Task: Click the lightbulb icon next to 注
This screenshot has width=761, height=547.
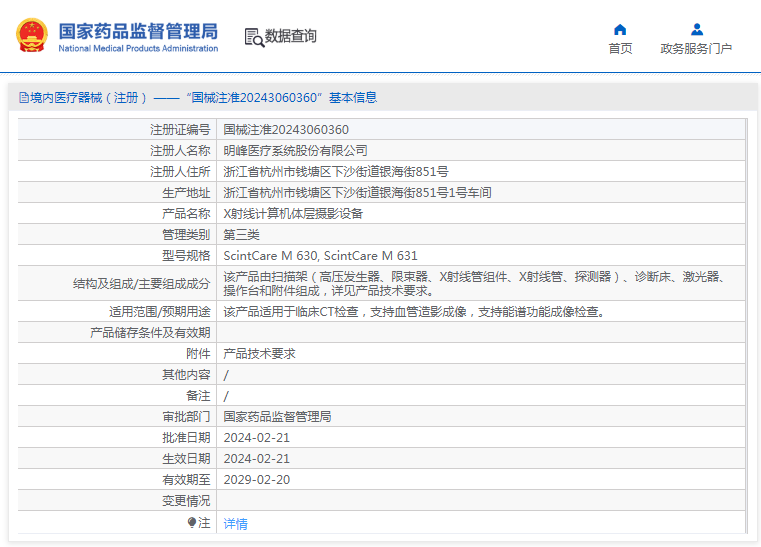Action: (192, 522)
